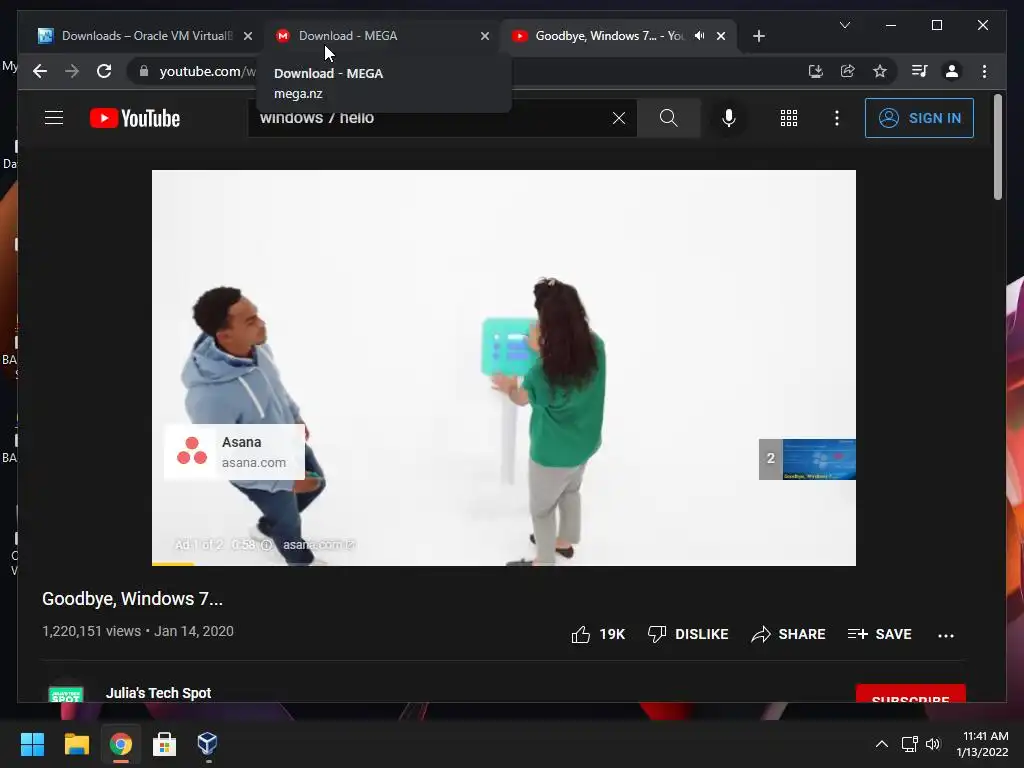The height and width of the screenshot is (768, 1024).
Task: Search with your voice microphone
Action: pos(729,118)
